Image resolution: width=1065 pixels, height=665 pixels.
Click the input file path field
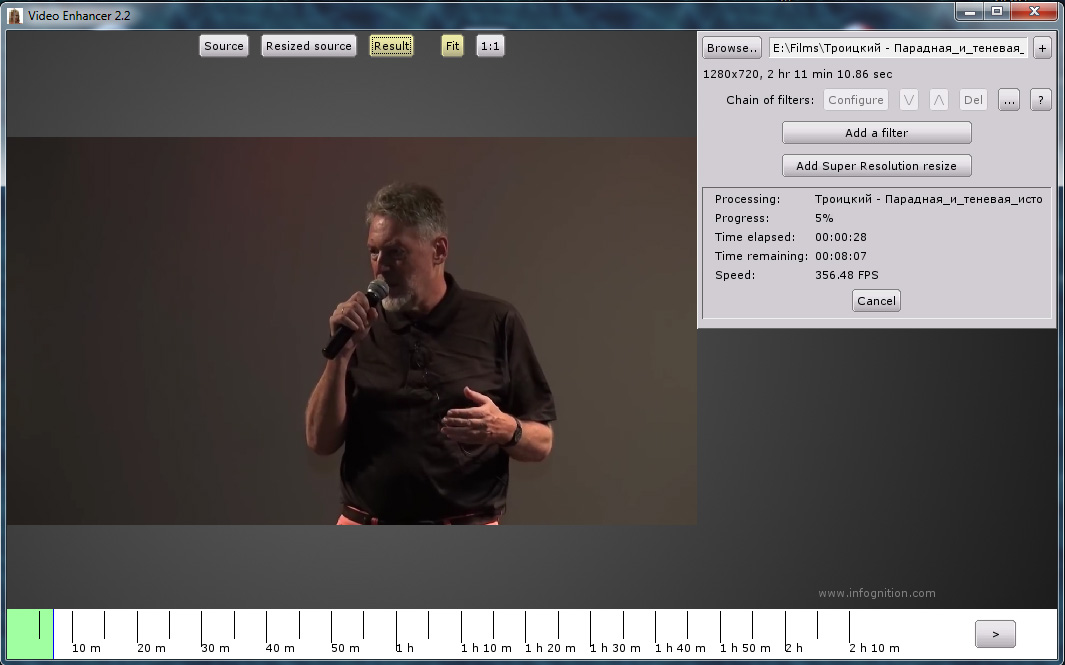click(898, 48)
